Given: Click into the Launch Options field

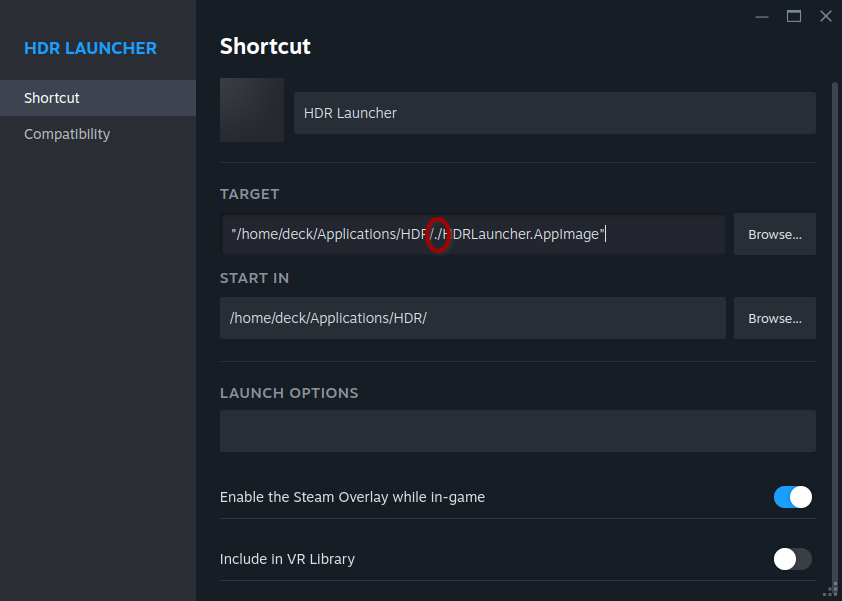Looking at the screenshot, I should [518, 431].
